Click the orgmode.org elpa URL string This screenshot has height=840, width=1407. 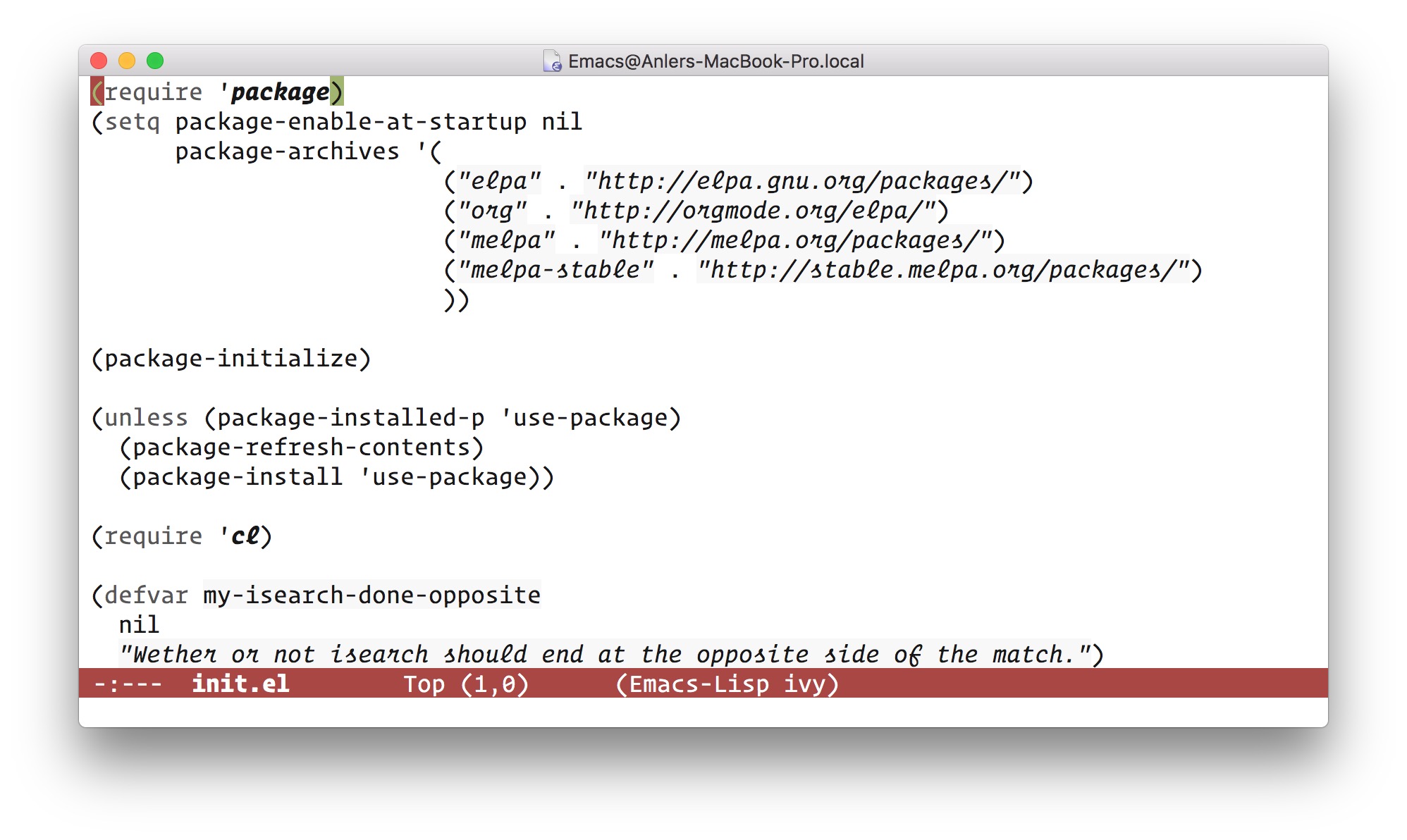(753, 211)
